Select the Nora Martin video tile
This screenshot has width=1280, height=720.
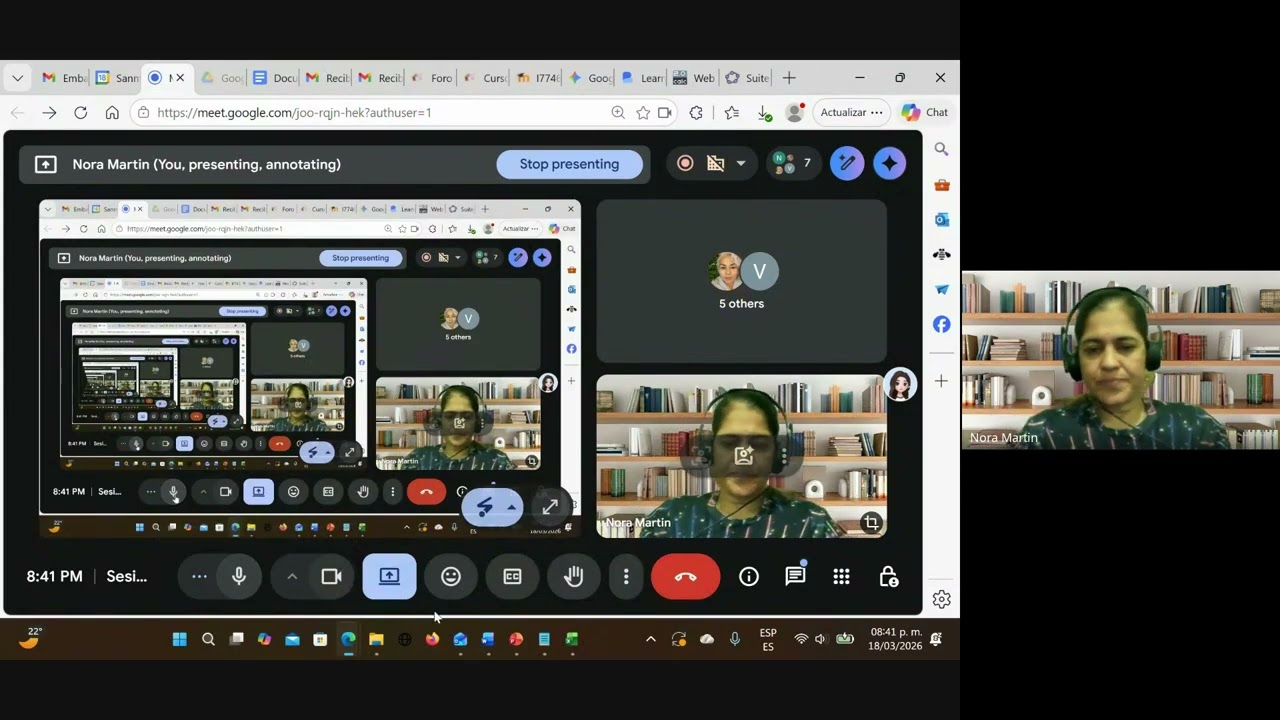[x=741, y=456]
